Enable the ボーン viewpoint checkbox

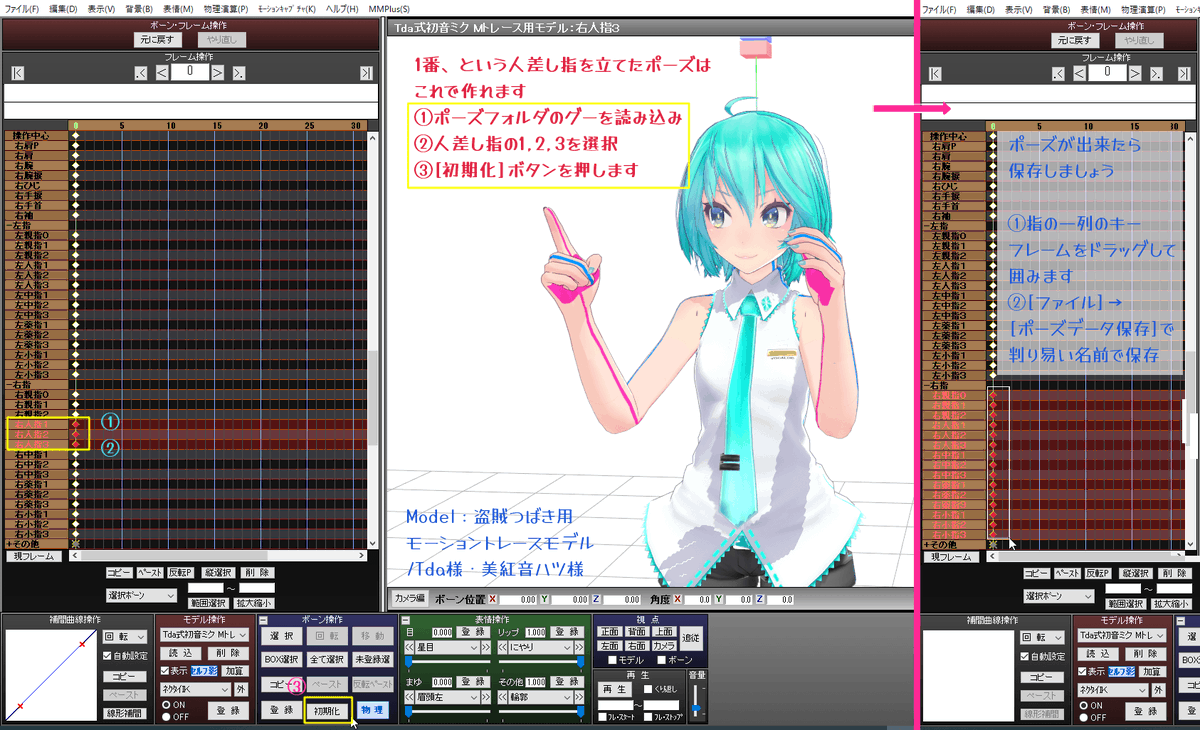tap(659, 660)
